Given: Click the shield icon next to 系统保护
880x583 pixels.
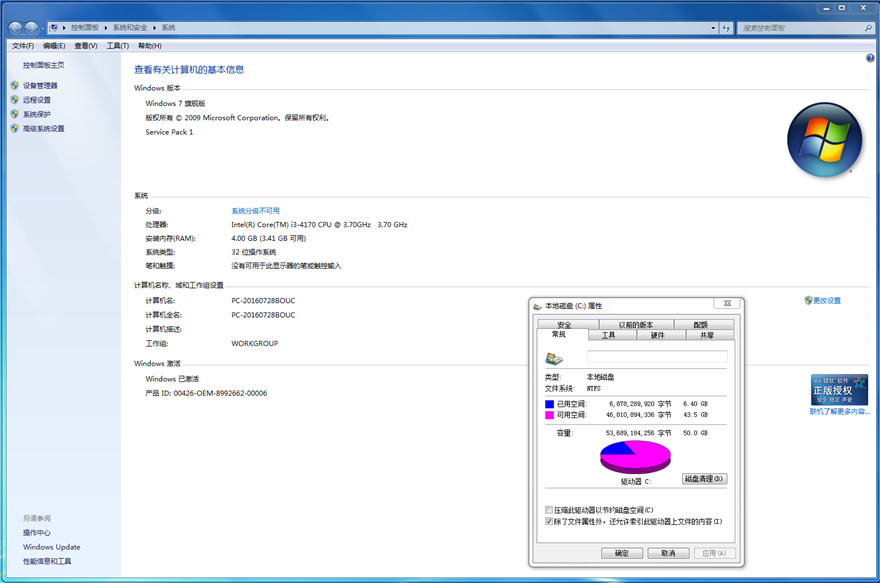Looking at the screenshot, I should (15, 114).
